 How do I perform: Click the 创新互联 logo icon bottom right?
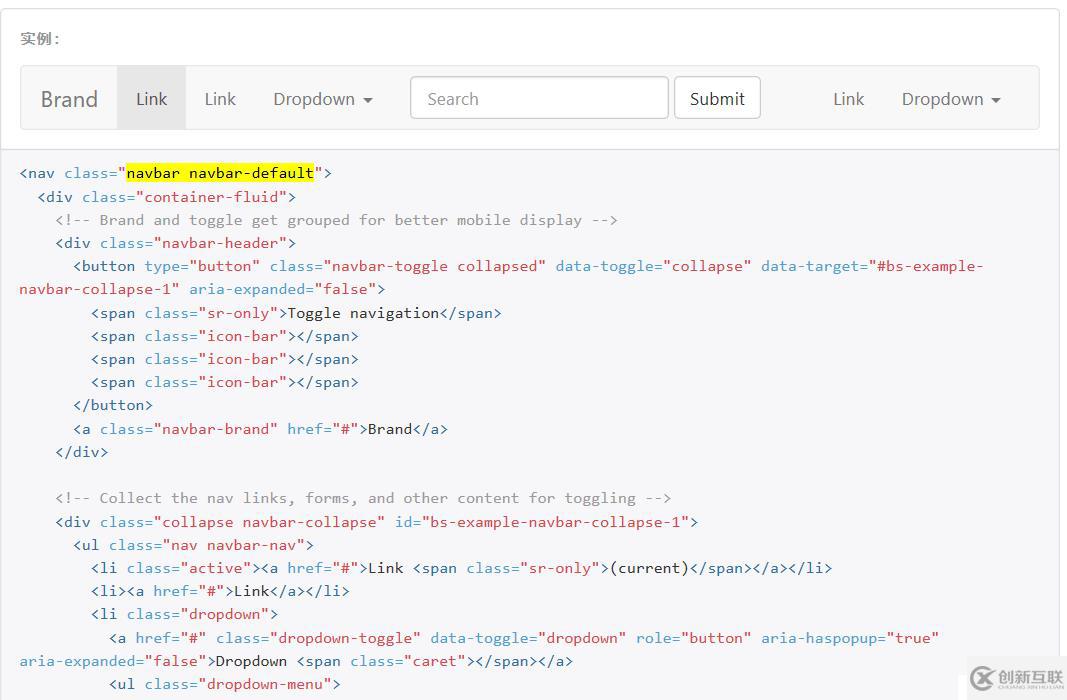tap(981, 677)
